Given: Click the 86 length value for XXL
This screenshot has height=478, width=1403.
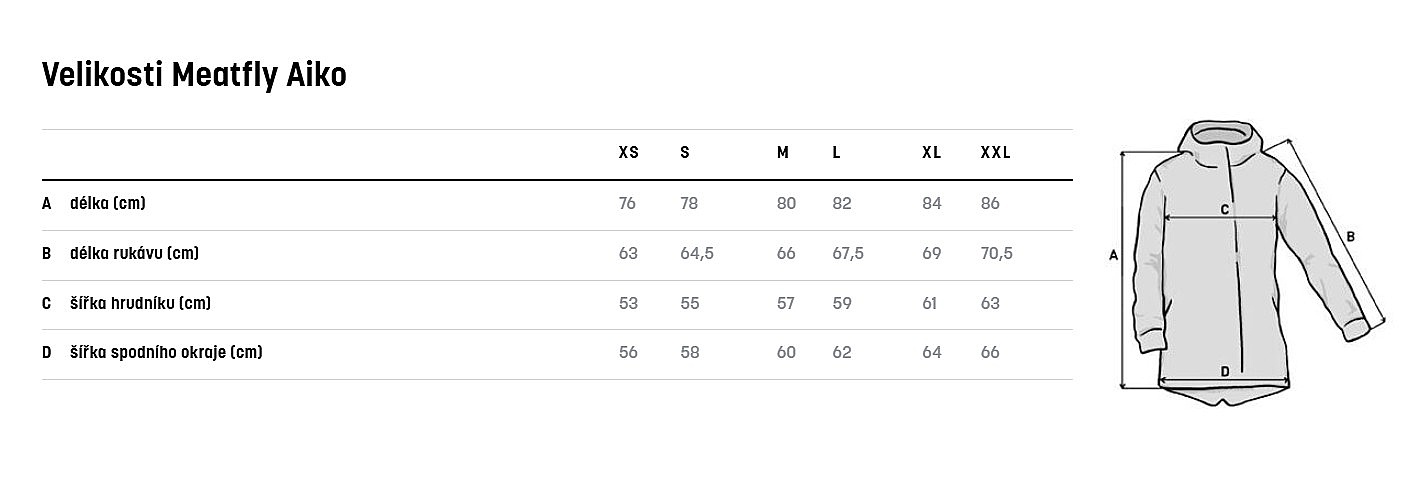Looking at the screenshot, I should coord(990,204).
